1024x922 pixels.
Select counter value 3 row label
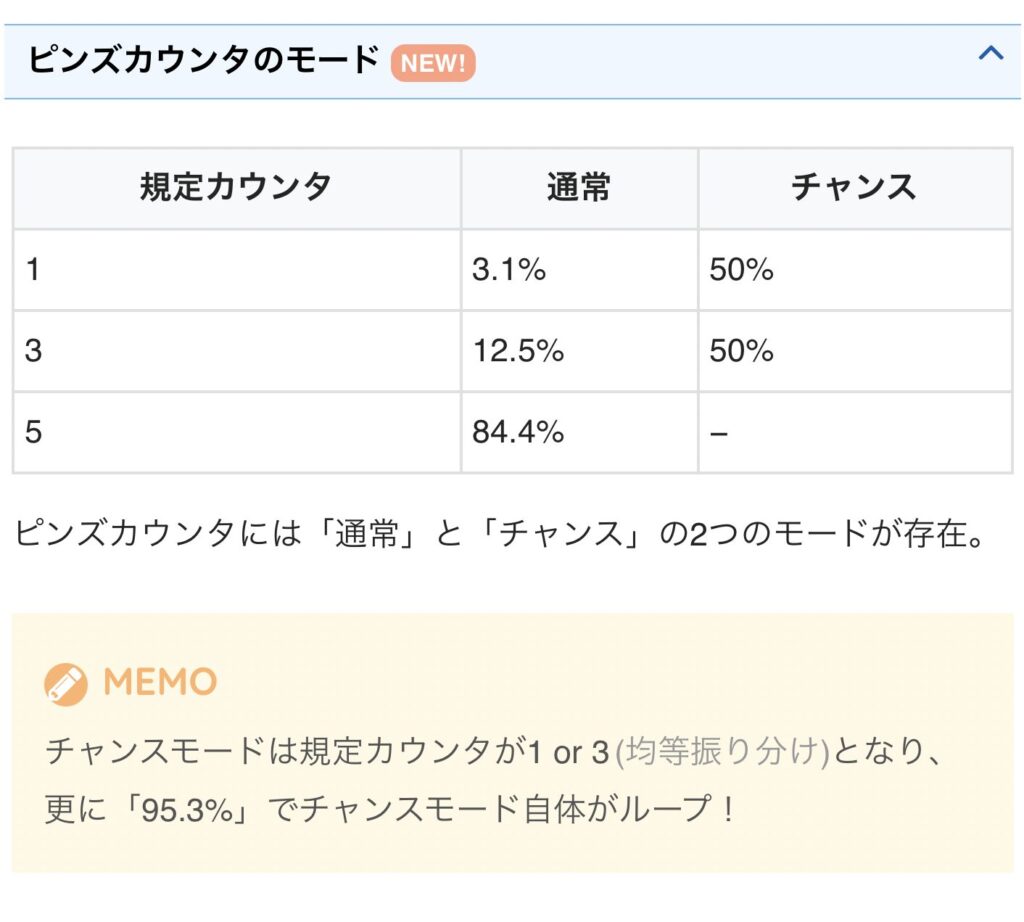click(x=236, y=351)
